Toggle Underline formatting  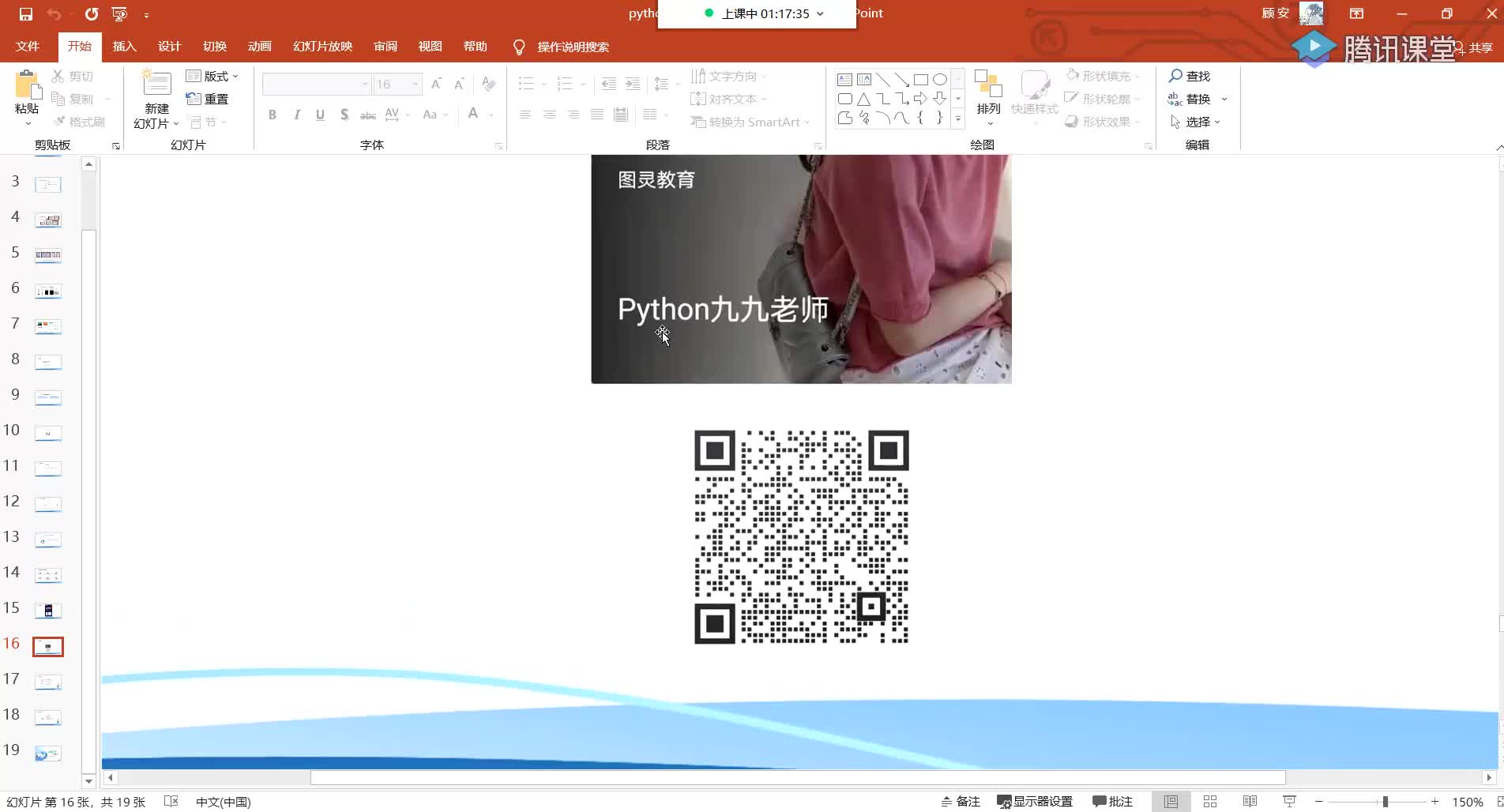click(x=320, y=115)
